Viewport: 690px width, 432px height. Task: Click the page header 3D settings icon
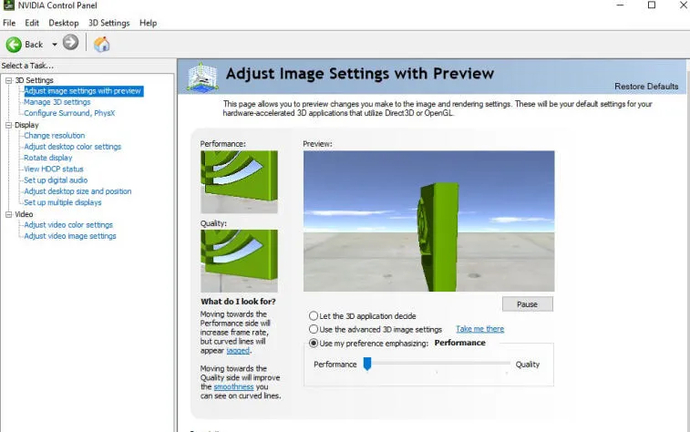coord(203,78)
